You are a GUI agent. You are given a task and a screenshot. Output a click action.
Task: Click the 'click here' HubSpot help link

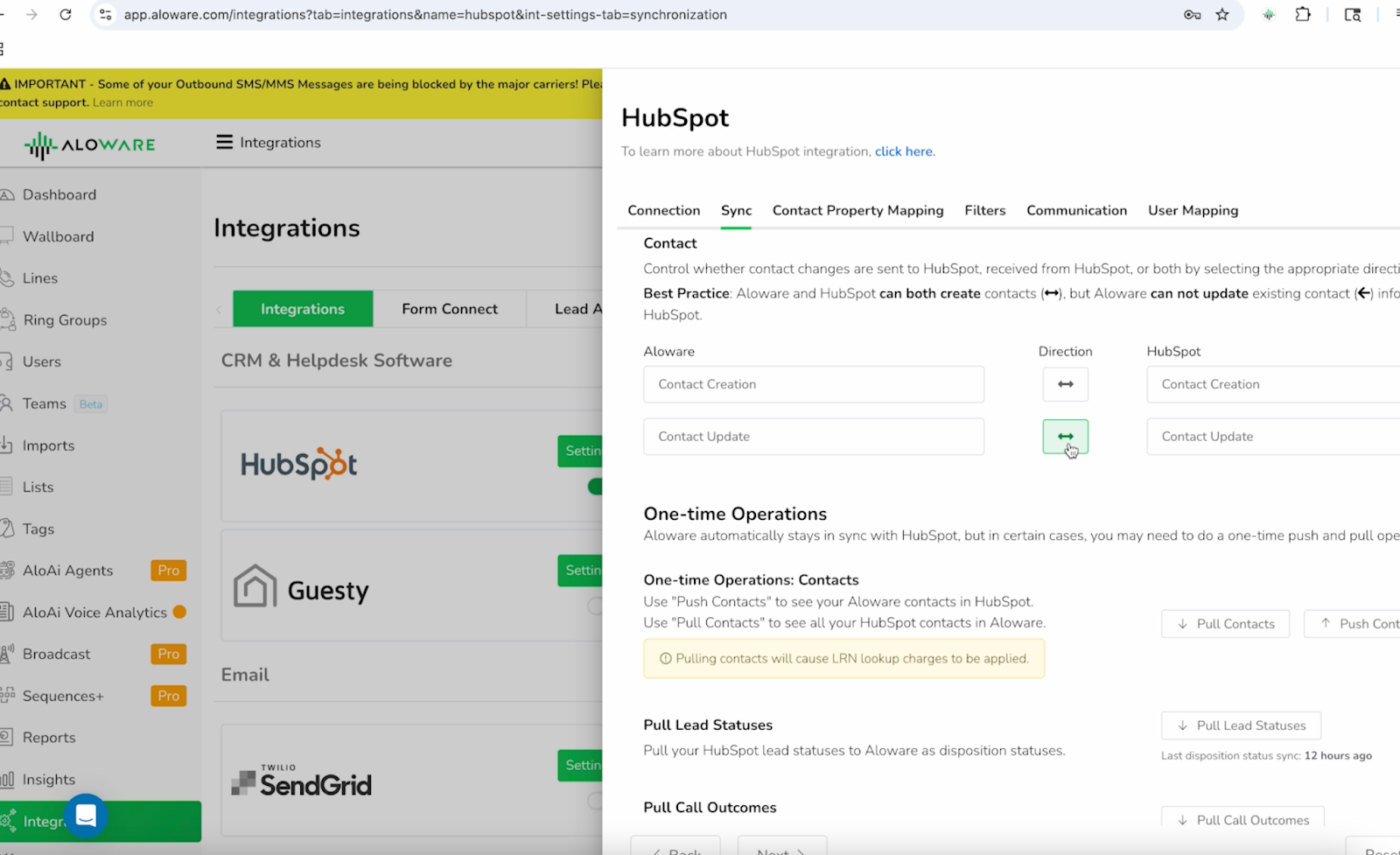tap(905, 151)
